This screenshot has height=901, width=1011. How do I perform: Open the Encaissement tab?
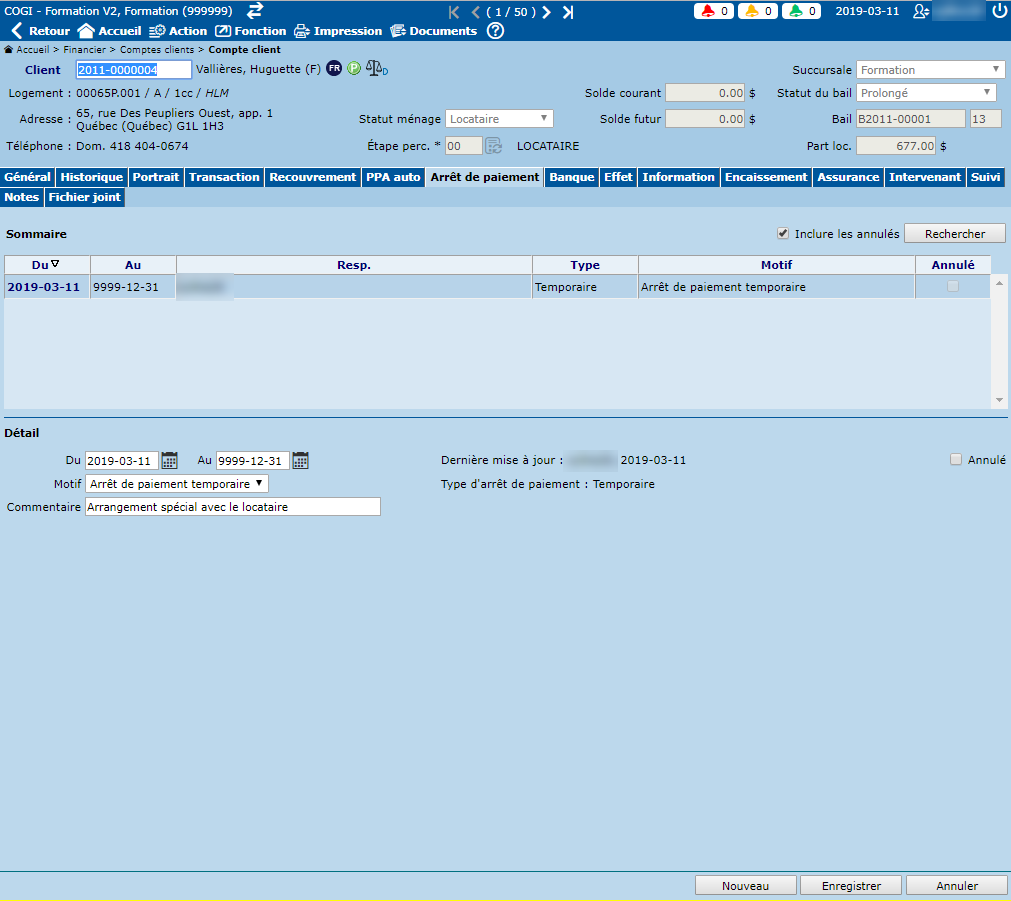[766, 177]
